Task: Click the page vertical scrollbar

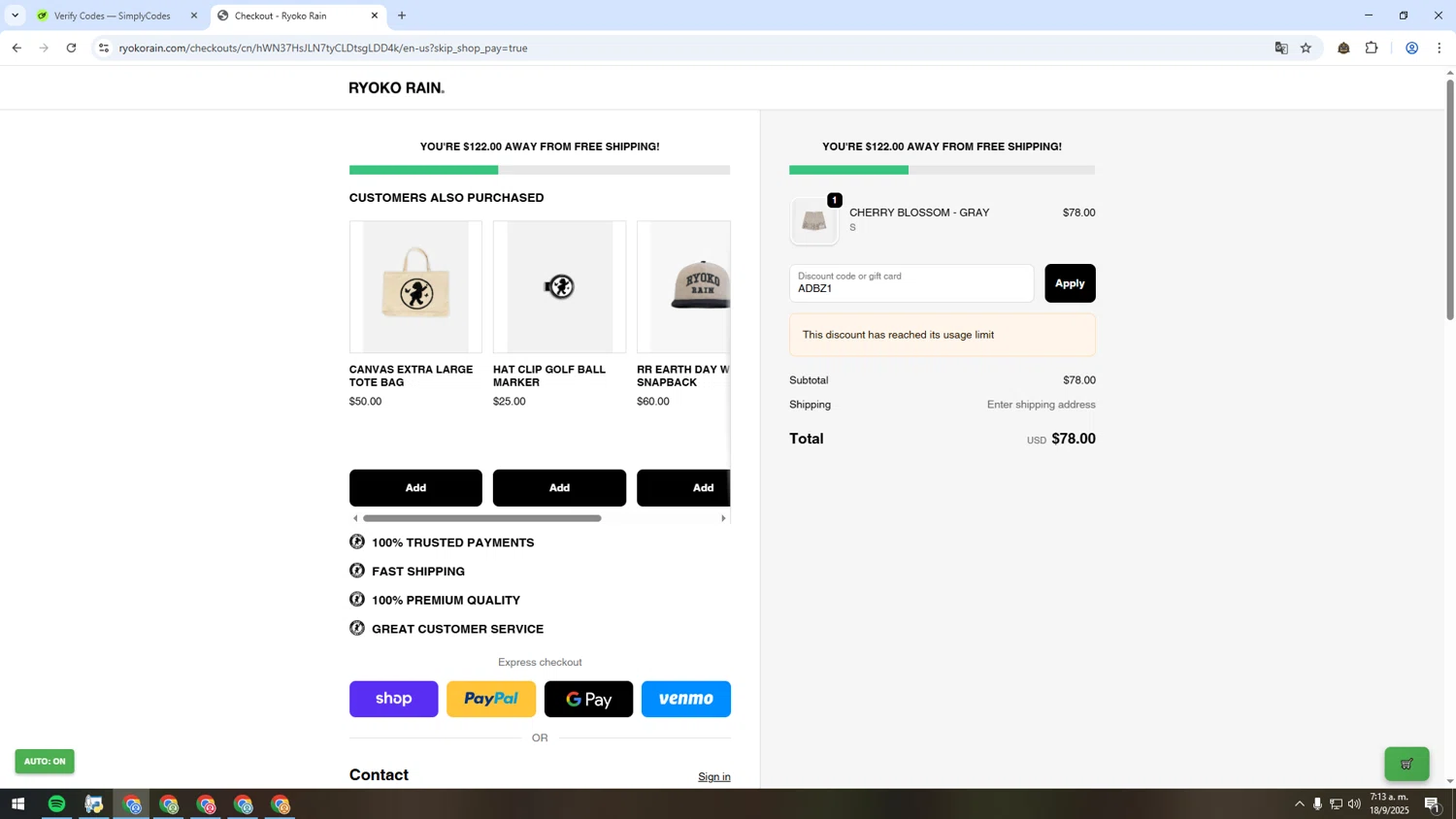Action: (1450, 199)
